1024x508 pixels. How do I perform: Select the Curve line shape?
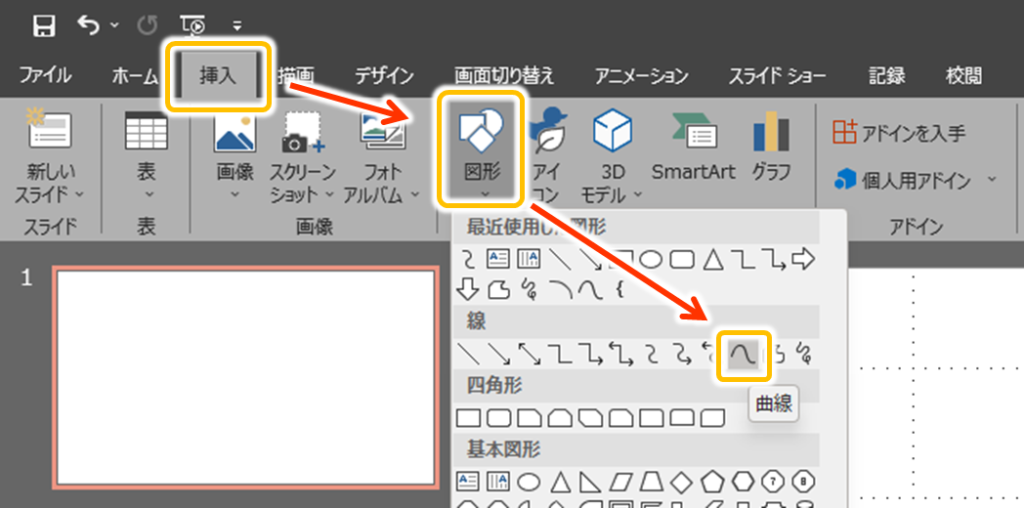pos(744,352)
